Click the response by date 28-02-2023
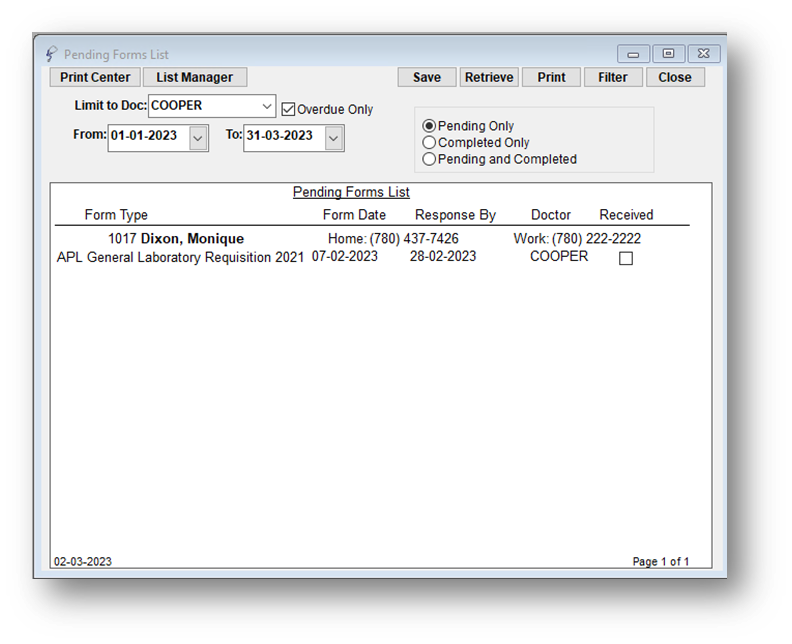This screenshot has height=644, width=792. pyautogui.click(x=443, y=257)
